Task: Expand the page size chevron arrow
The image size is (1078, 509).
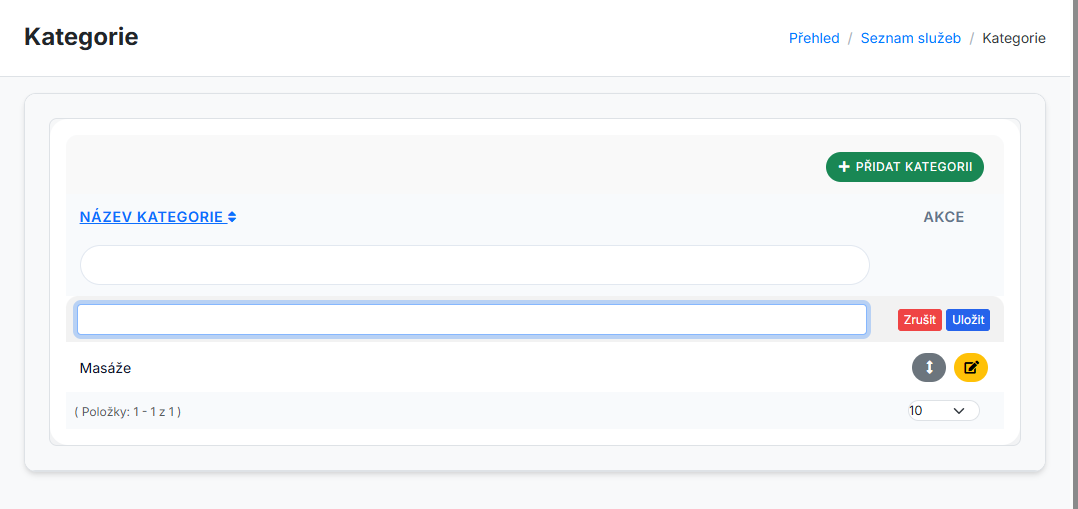Action: coord(959,410)
